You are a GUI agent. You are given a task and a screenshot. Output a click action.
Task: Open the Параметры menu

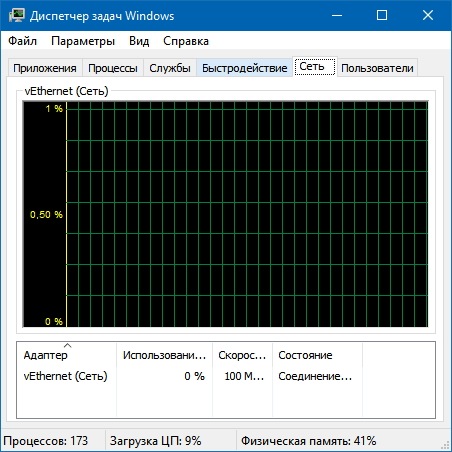83,41
